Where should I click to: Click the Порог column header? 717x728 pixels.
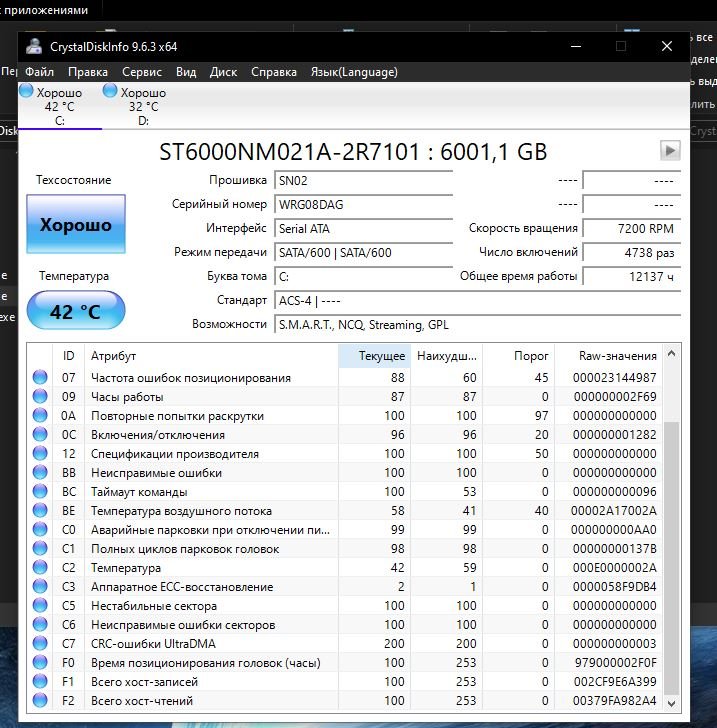pyautogui.click(x=519, y=356)
